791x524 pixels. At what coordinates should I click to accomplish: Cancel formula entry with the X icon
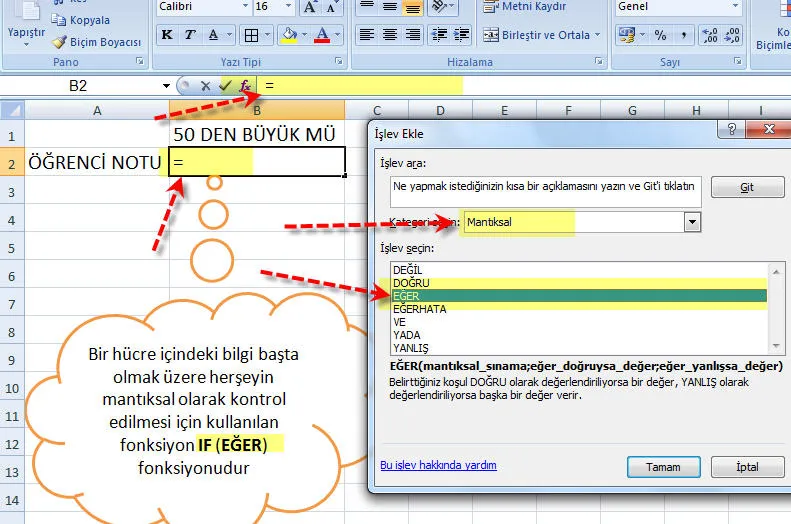pos(207,86)
